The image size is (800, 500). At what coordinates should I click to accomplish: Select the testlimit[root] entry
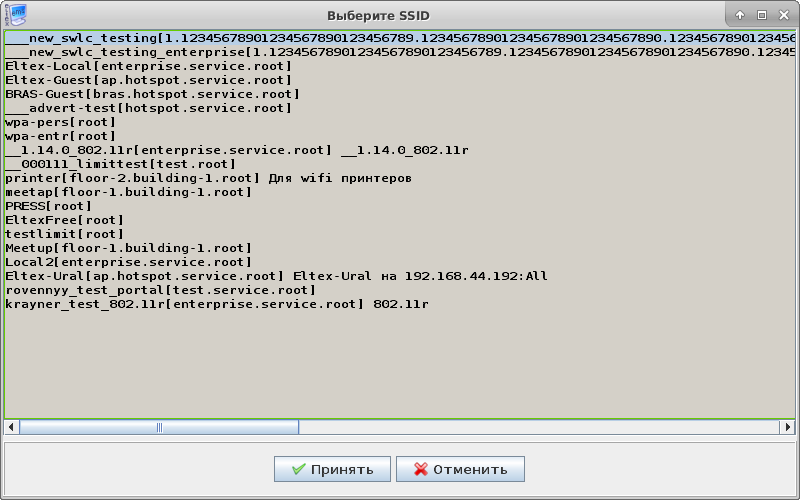tap(400, 234)
